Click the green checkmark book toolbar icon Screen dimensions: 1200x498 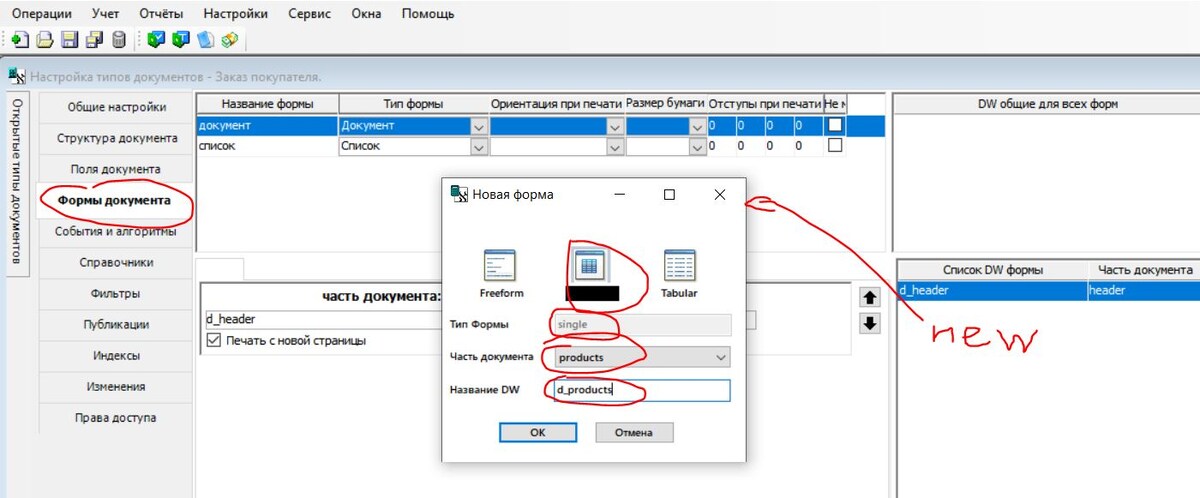click(155, 40)
